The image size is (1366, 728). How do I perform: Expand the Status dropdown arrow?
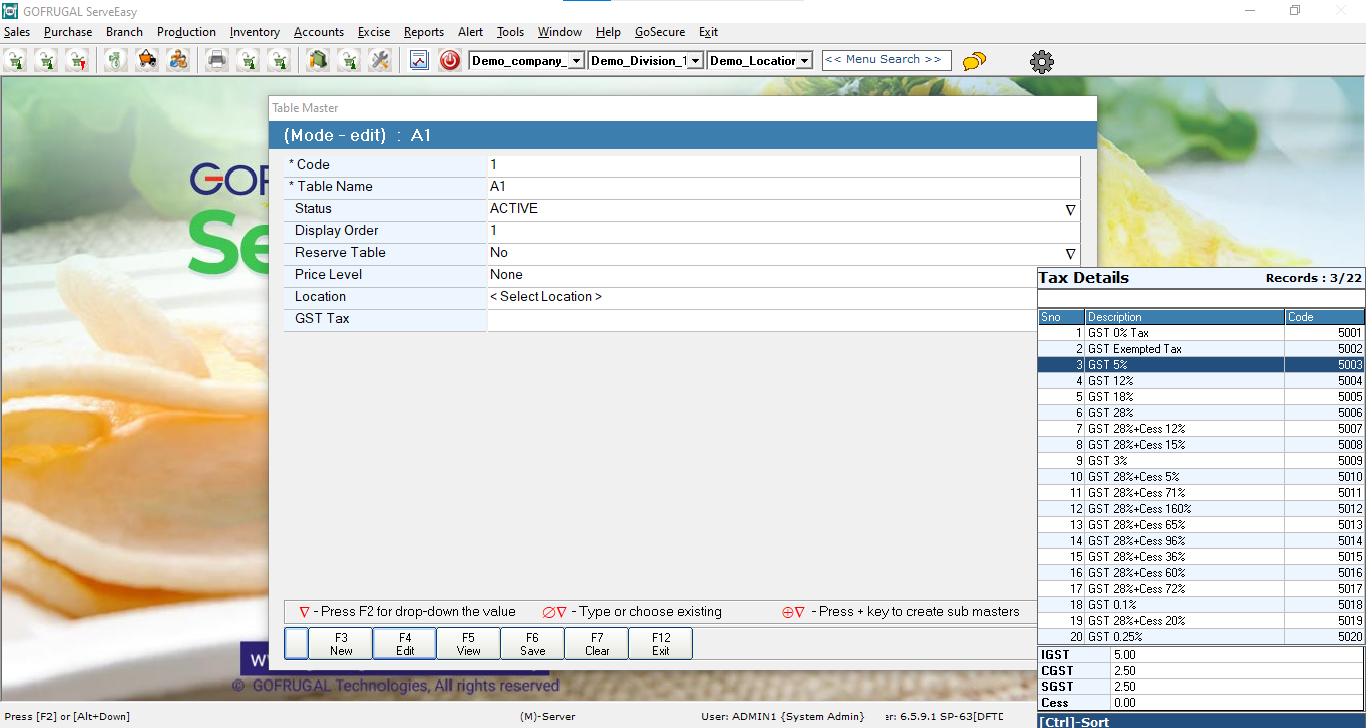tap(1070, 209)
